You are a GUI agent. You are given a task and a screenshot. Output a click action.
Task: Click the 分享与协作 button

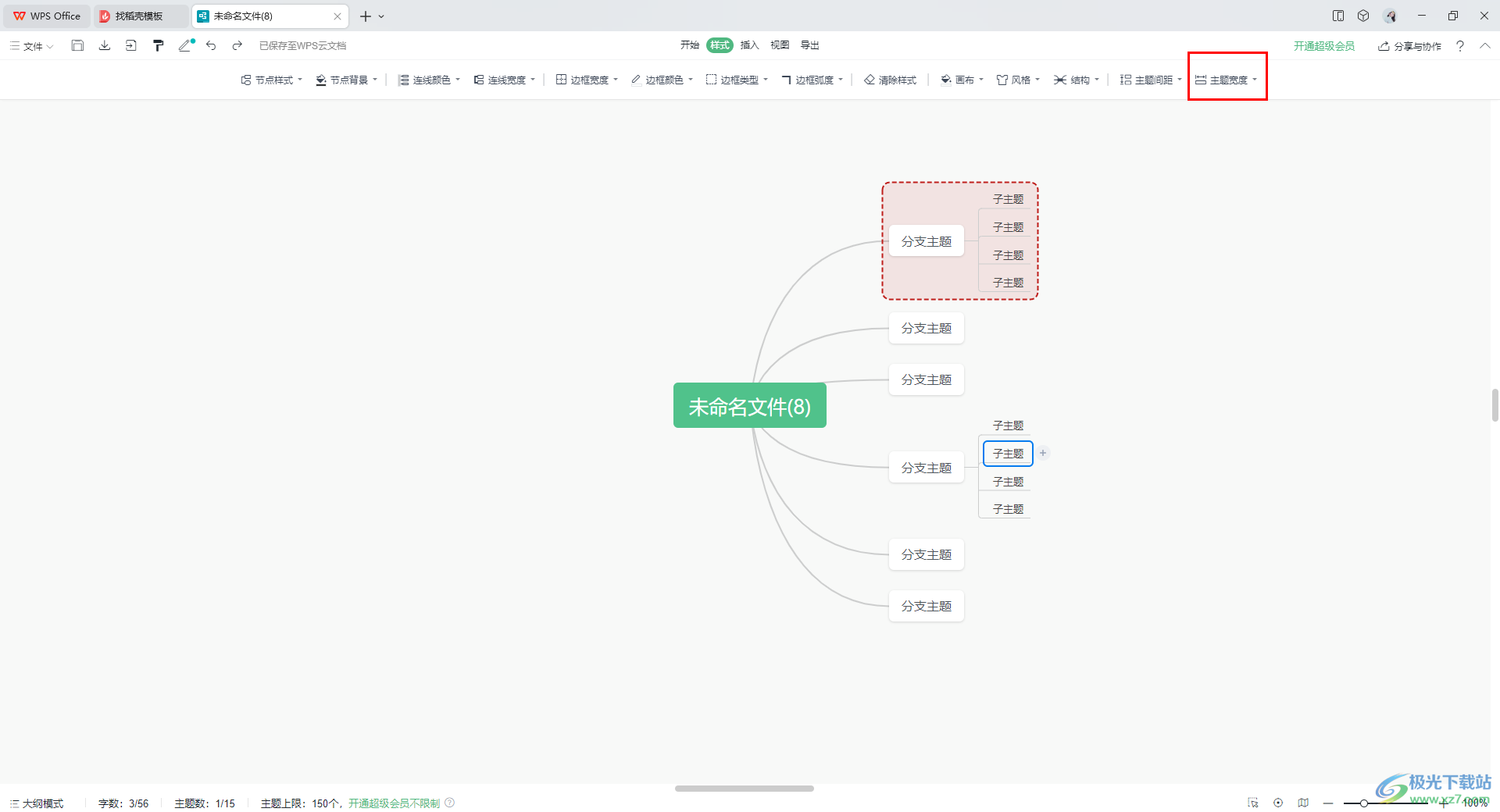click(x=1410, y=46)
